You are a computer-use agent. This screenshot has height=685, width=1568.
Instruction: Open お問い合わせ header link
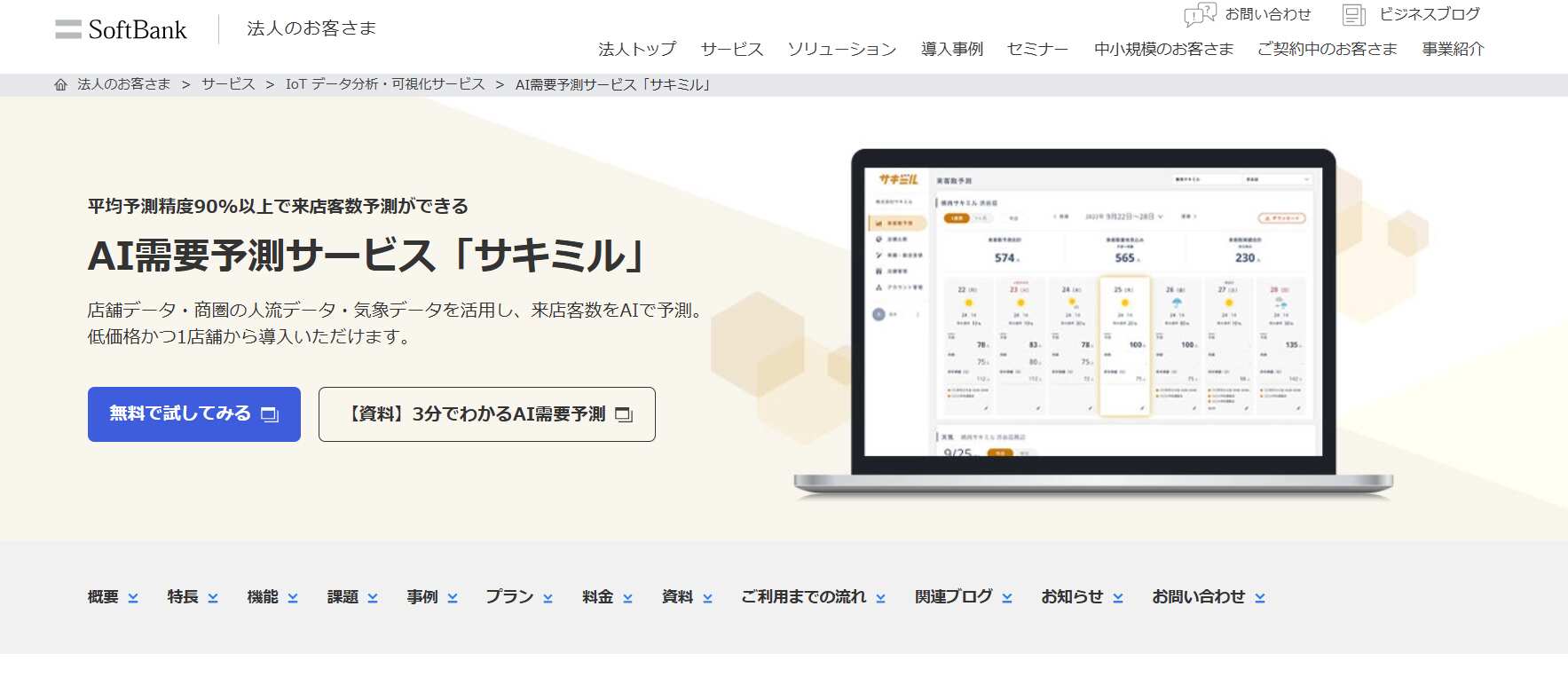(x=1267, y=14)
